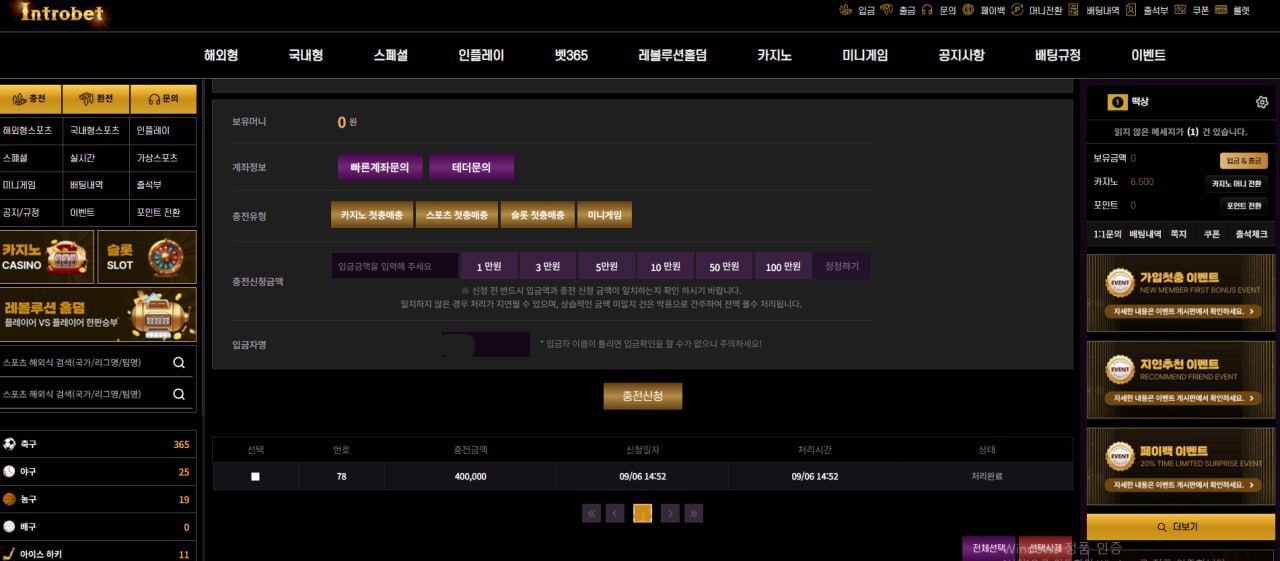The image size is (1280, 561).
Task: Select the 미니게임 charge type option
Action: [604, 215]
